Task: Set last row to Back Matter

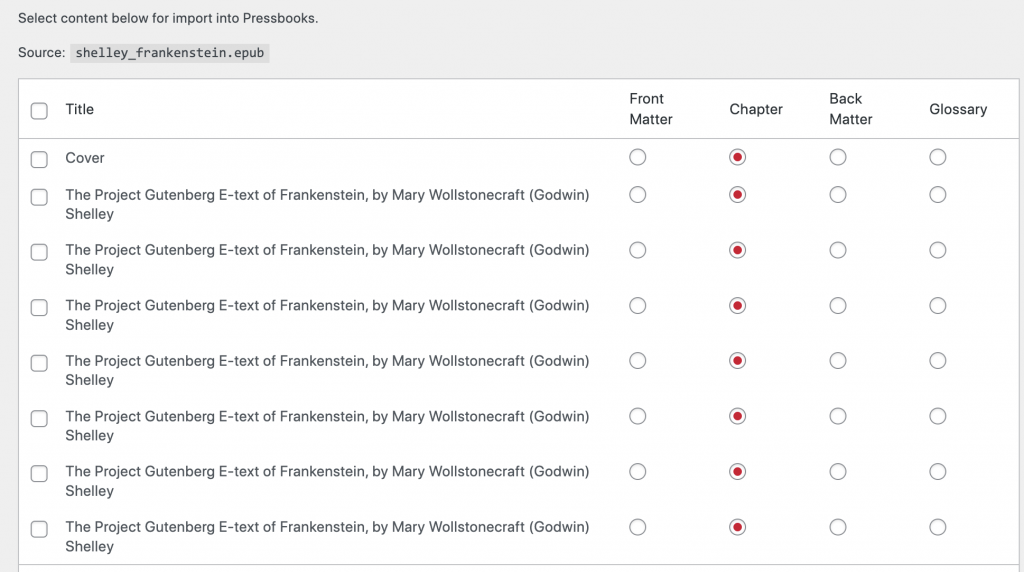Action: pos(838,527)
